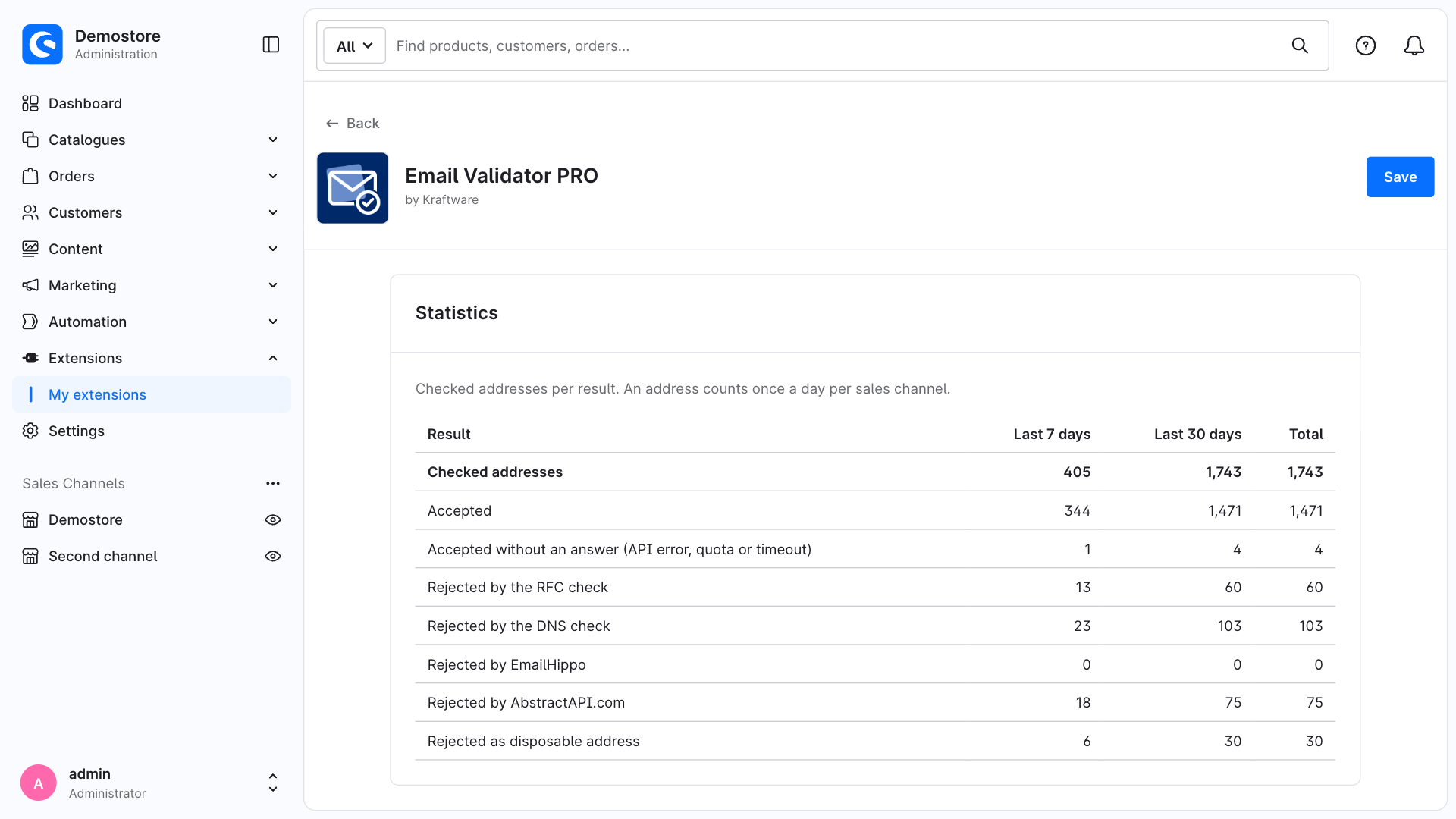Click the search magnifier icon
Viewport: 1456px width, 819px height.
[x=1300, y=45]
